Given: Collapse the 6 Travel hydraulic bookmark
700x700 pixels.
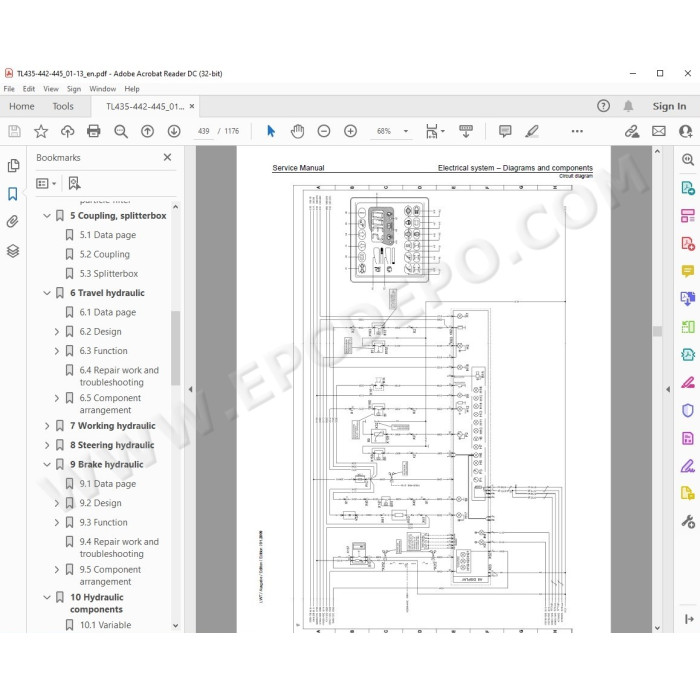Looking at the screenshot, I should click(x=47, y=293).
